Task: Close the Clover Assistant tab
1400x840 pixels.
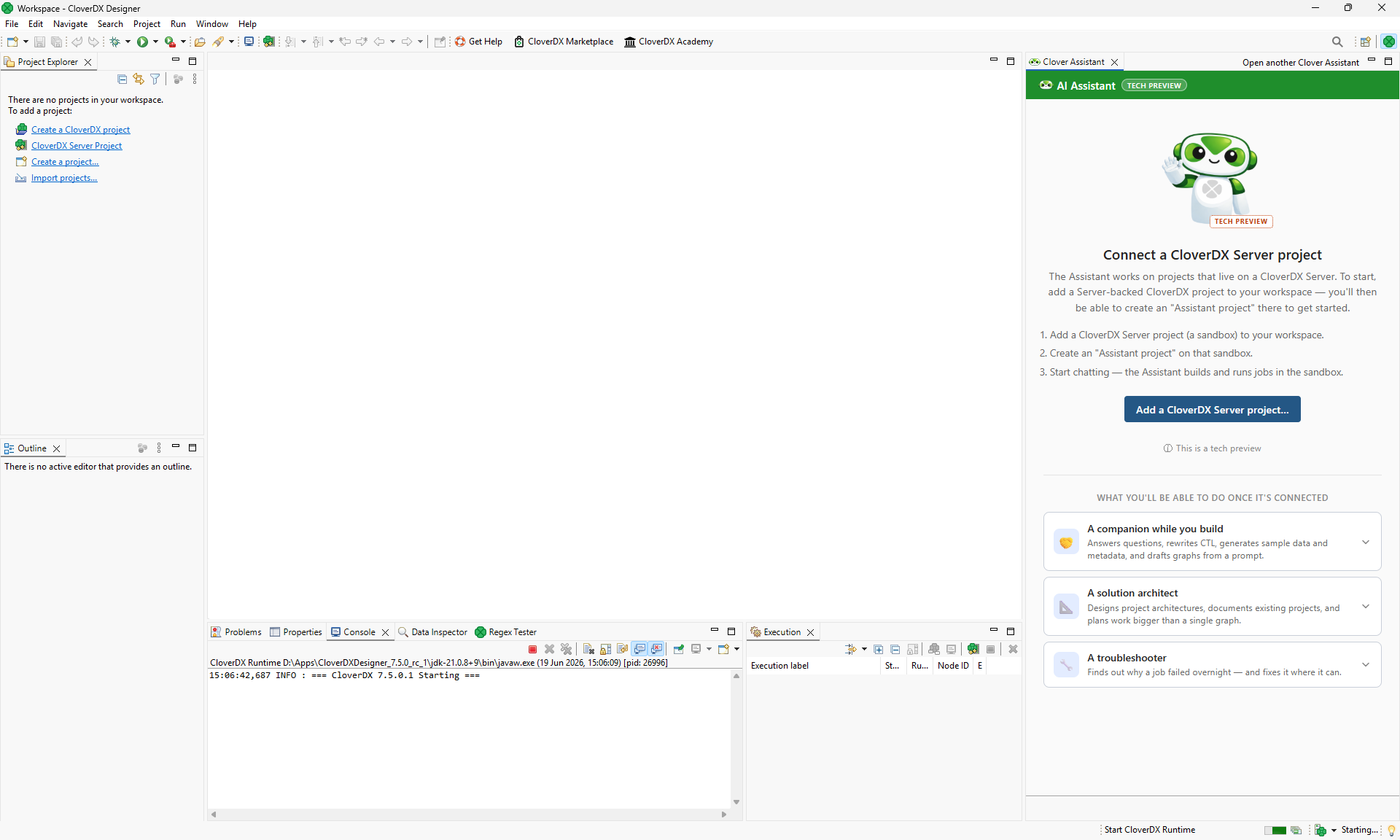Action: pos(1114,63)
